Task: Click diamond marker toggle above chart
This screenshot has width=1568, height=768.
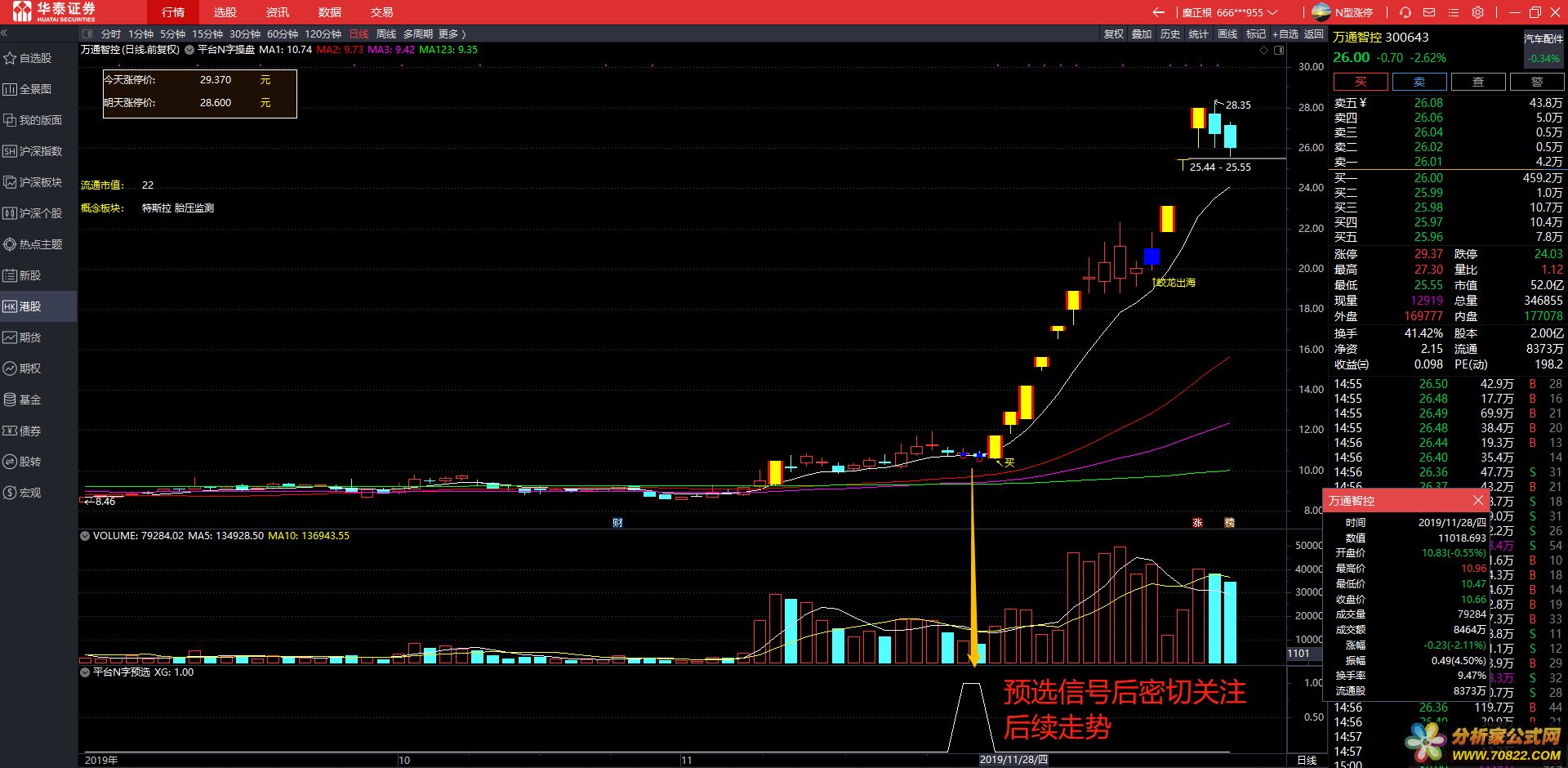Action: click(x=1264, y=50)
